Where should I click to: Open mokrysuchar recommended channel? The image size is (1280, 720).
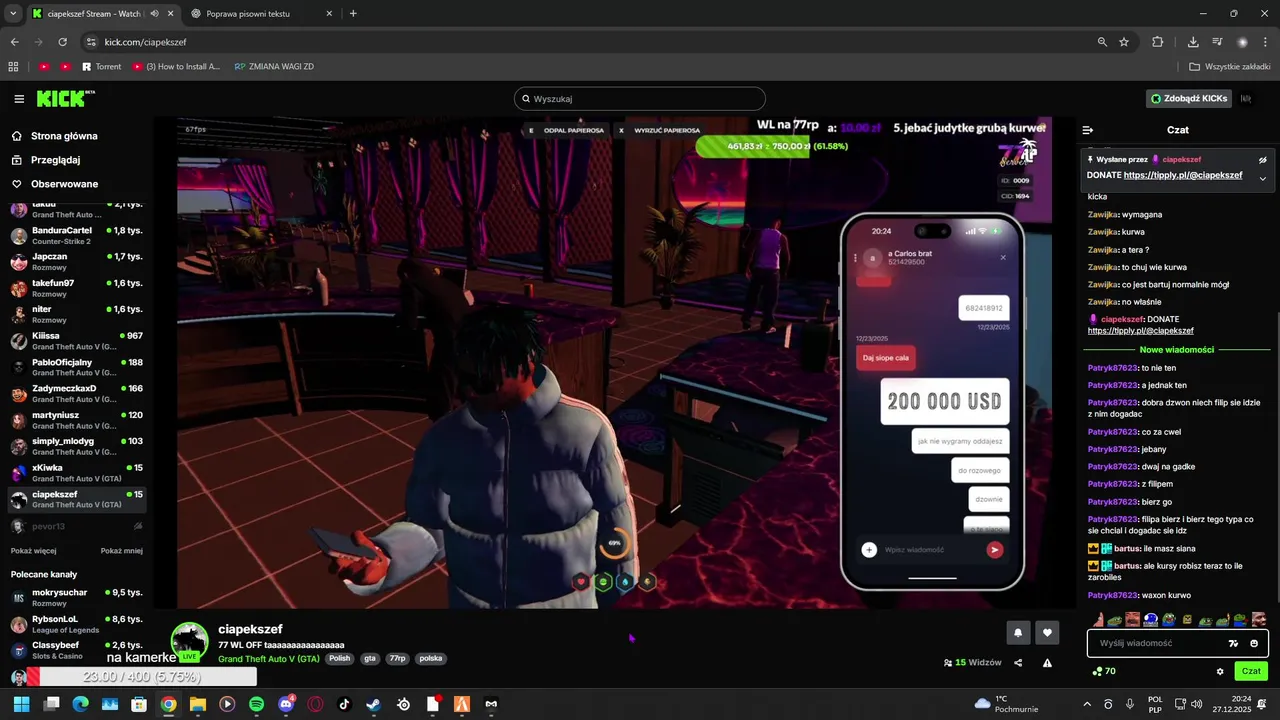point(77,597)
